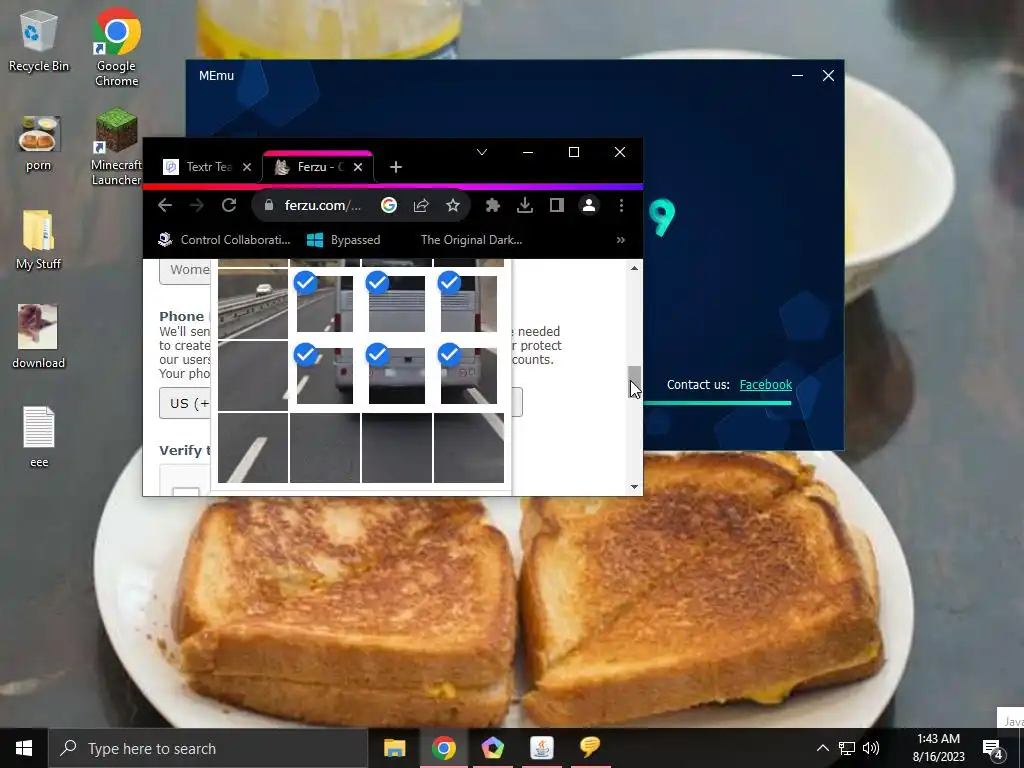1024x768 pixels.
Task: Open the Java app in taskbar
Action: tap(541, 748)
